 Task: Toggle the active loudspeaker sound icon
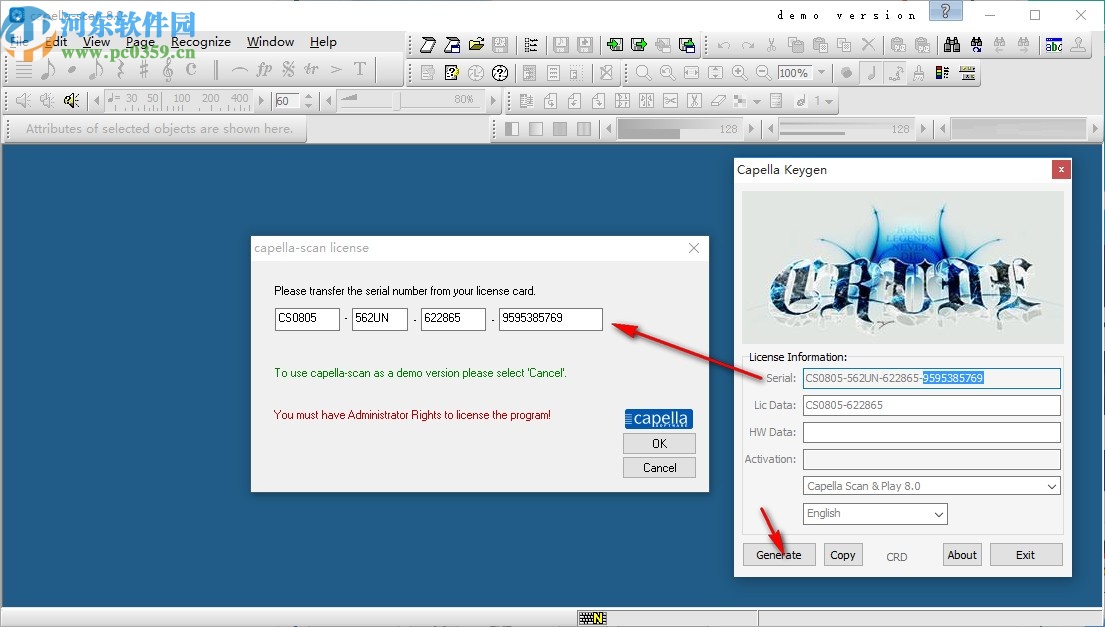tap(71, 100)
